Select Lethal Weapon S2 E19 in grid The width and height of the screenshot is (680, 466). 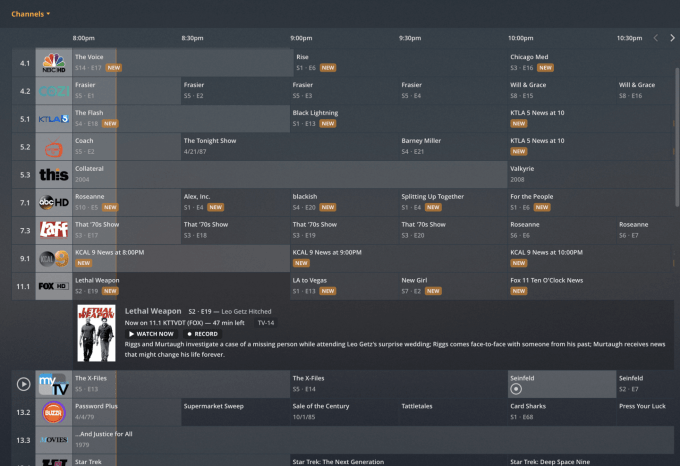181,286
